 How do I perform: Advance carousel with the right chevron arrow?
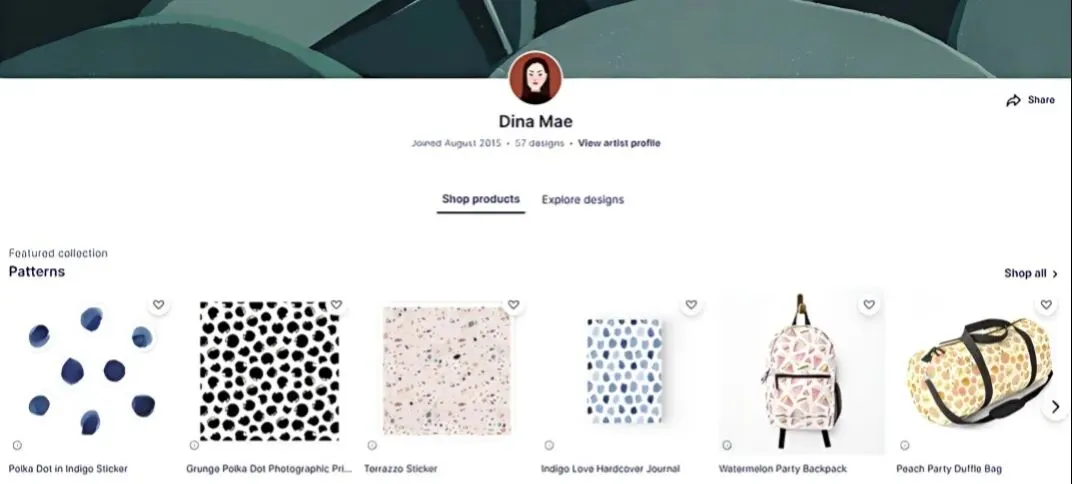coord(1055,407)
